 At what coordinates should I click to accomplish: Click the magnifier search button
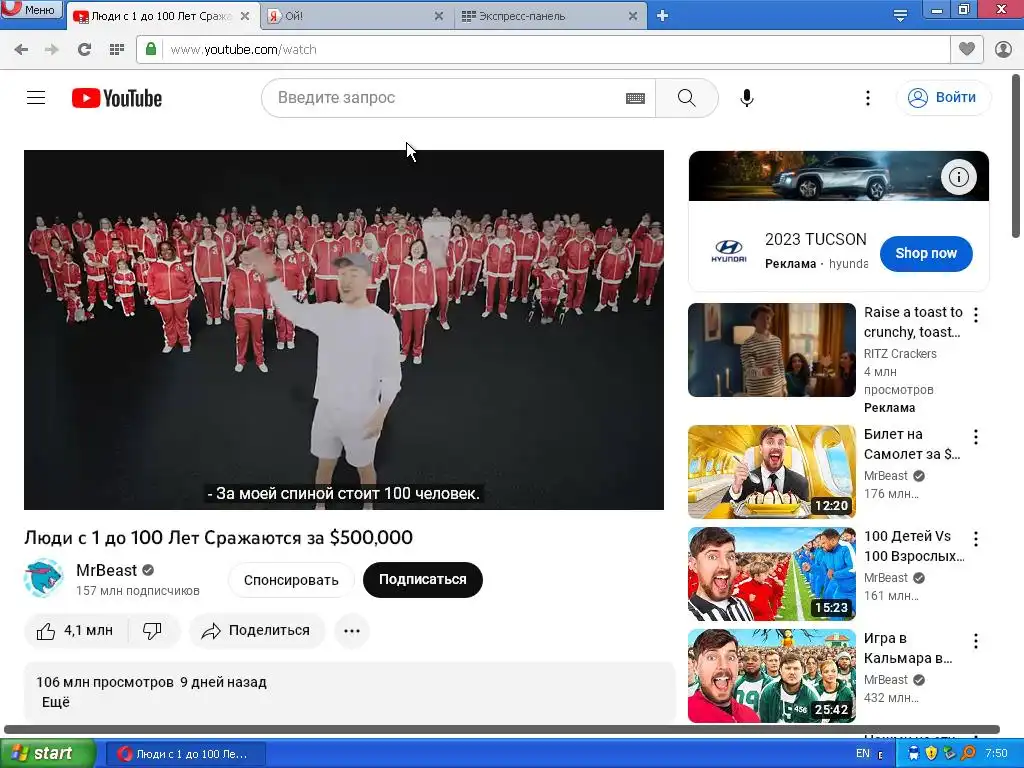point(687,98)
